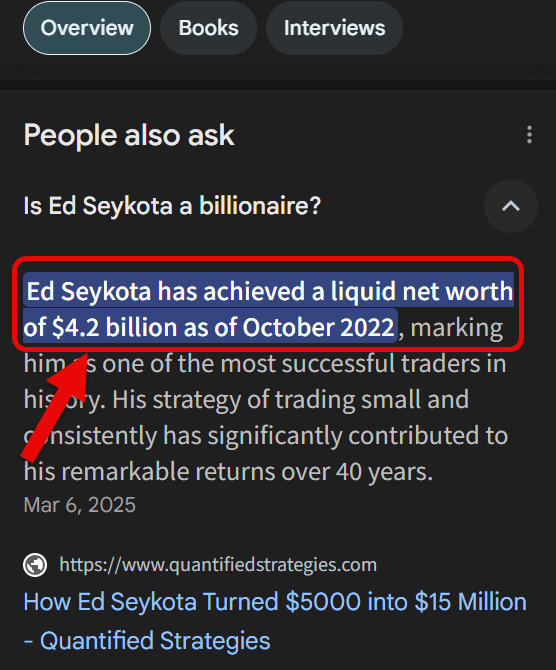Collapse the "Is Ed Seykota a billionaire?" question
This screenshot has height=670, width=556.
coord(172,206)
